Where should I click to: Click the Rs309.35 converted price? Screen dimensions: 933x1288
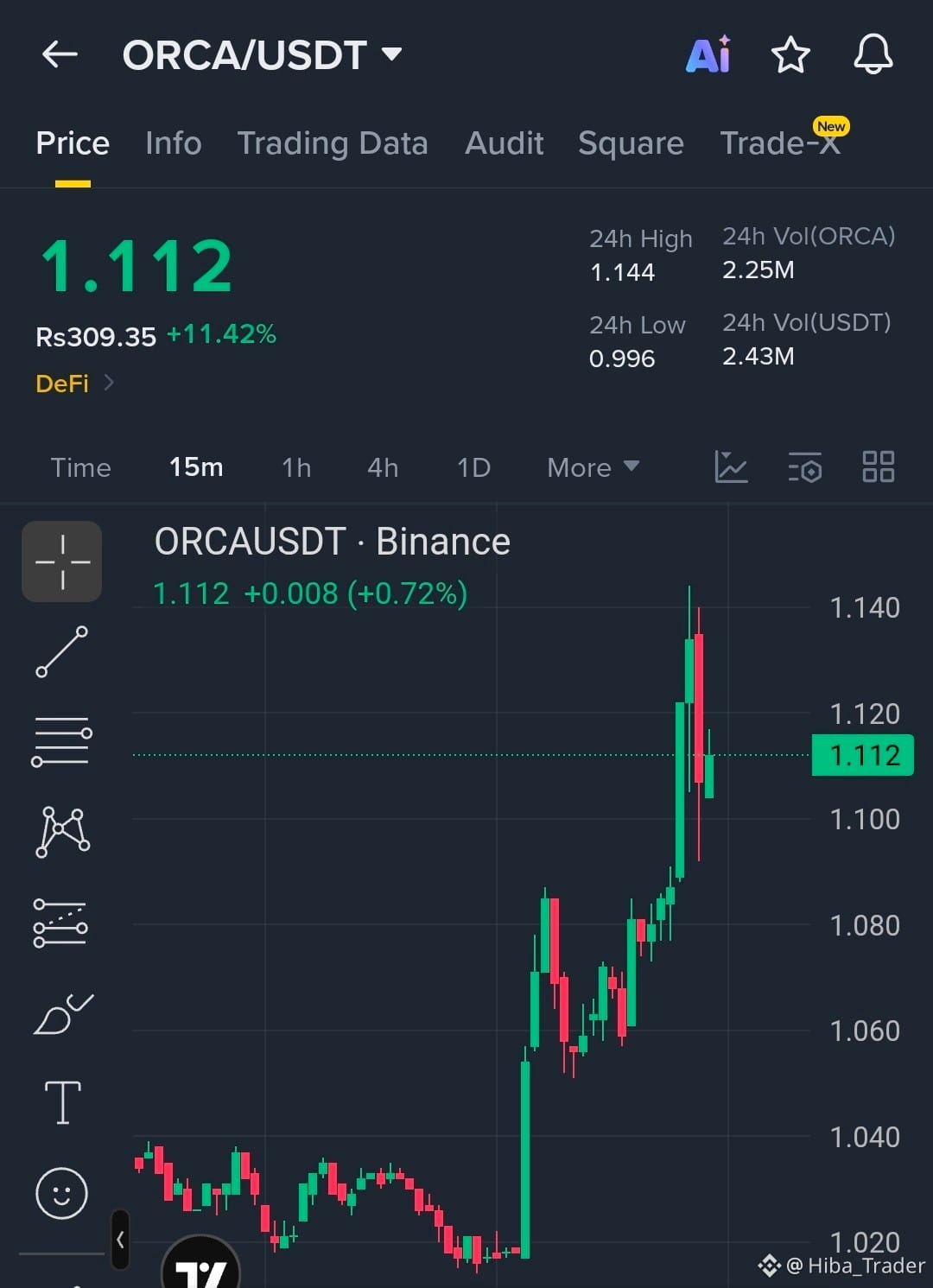pyautogui.click(x=96, y=336)
